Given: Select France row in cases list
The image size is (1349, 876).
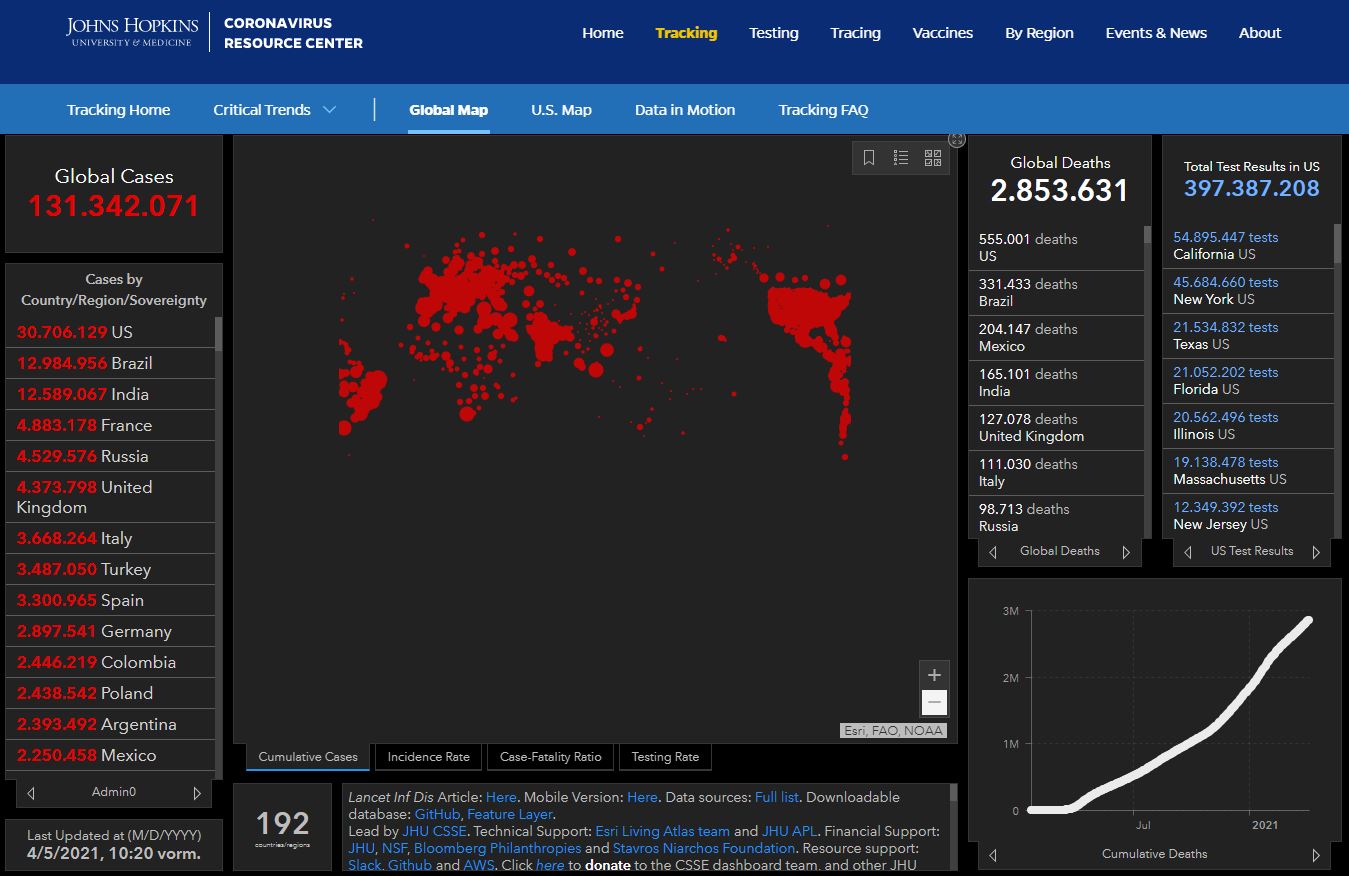Looking at the screenshot, I should click(x=111, y=425).
